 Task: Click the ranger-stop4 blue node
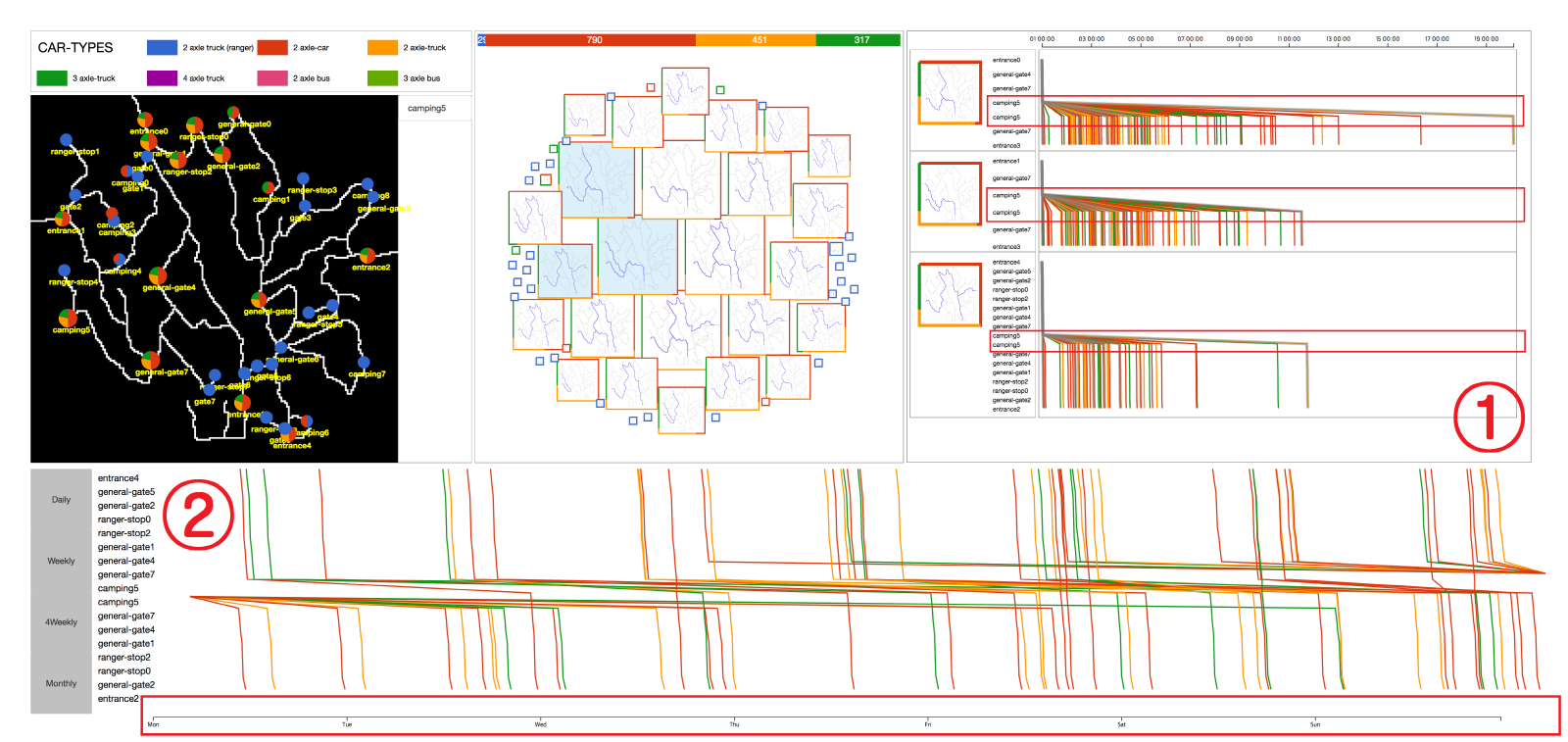pos(64,271)
